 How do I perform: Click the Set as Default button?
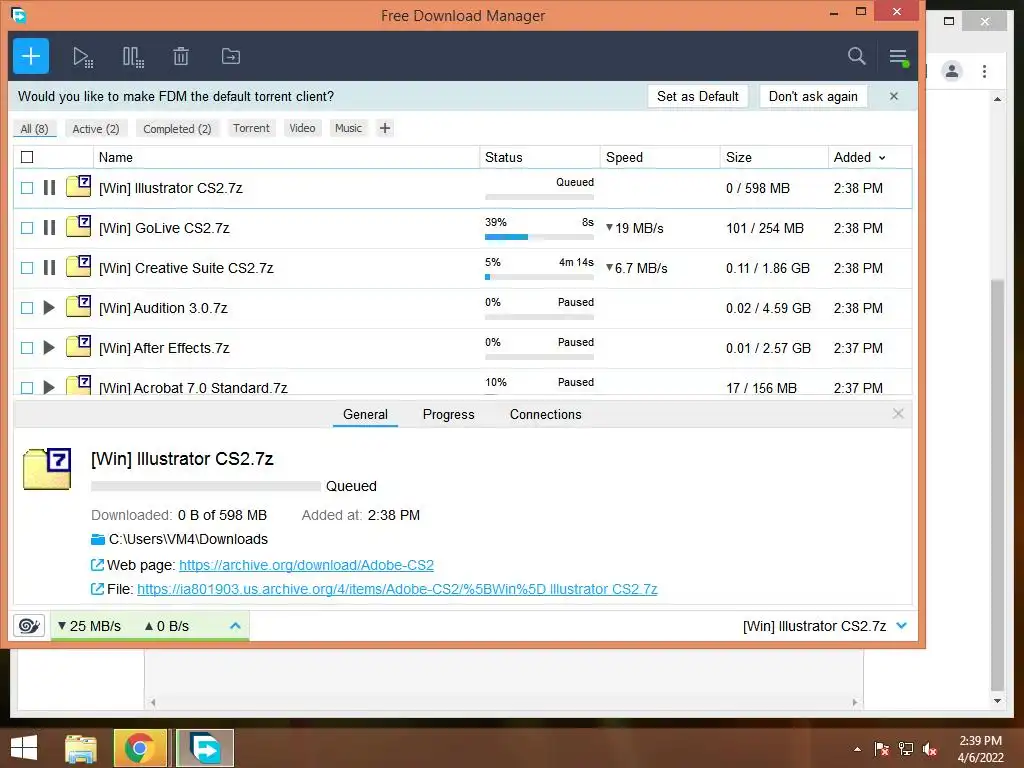(x=697, y=96)
